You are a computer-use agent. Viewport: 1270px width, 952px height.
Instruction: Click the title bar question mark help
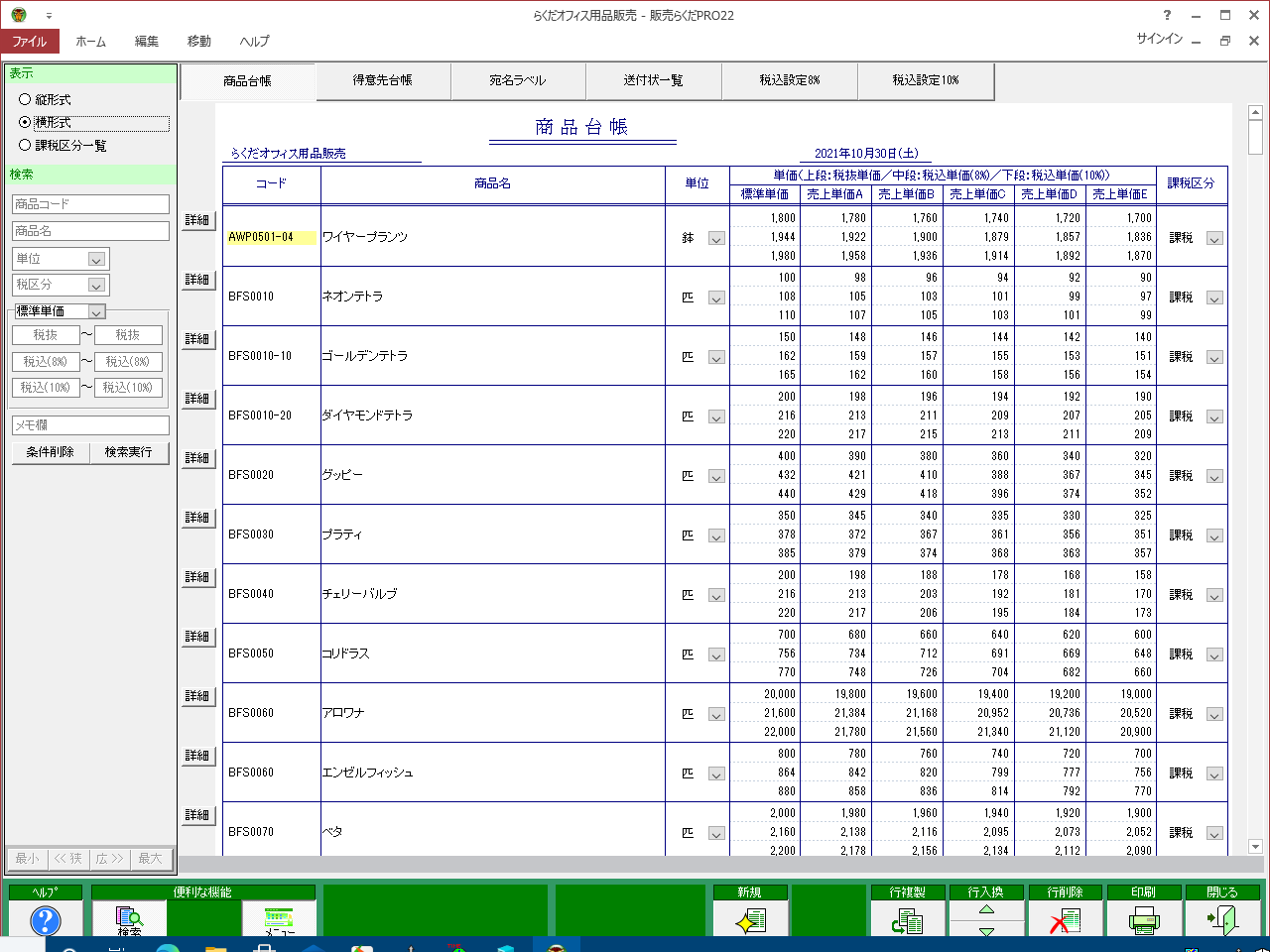(x=1167, y=15)
